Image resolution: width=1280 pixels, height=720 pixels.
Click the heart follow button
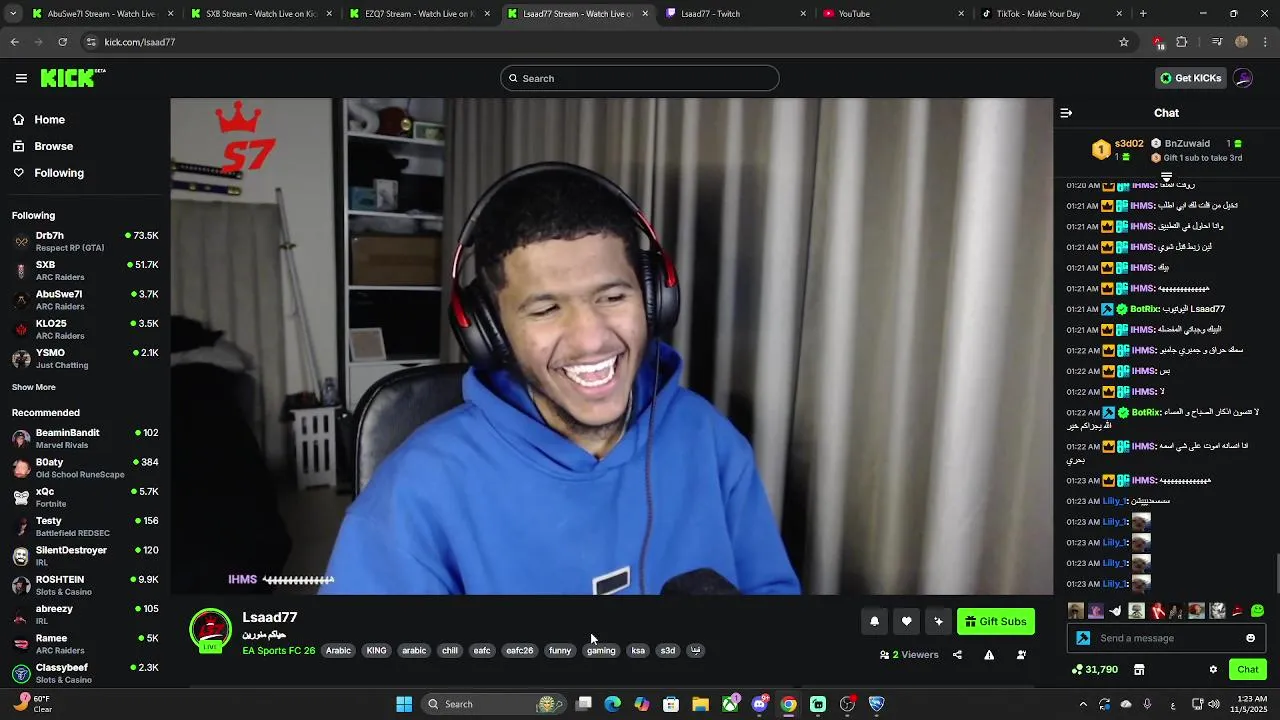click(906, 622)
